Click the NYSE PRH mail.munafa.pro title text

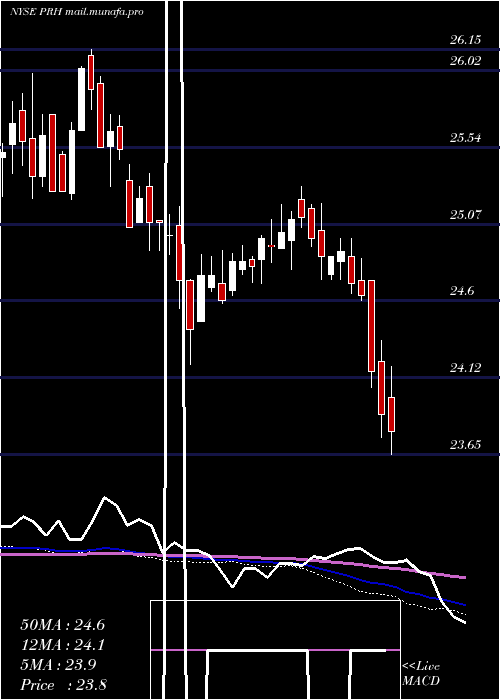coord(77,12)
